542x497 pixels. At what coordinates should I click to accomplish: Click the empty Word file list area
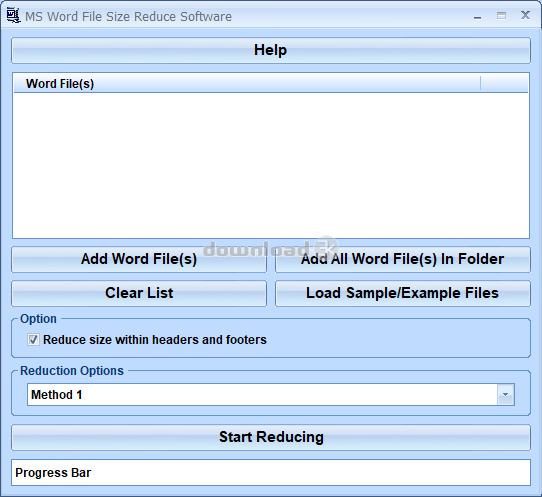pos(271,165)
